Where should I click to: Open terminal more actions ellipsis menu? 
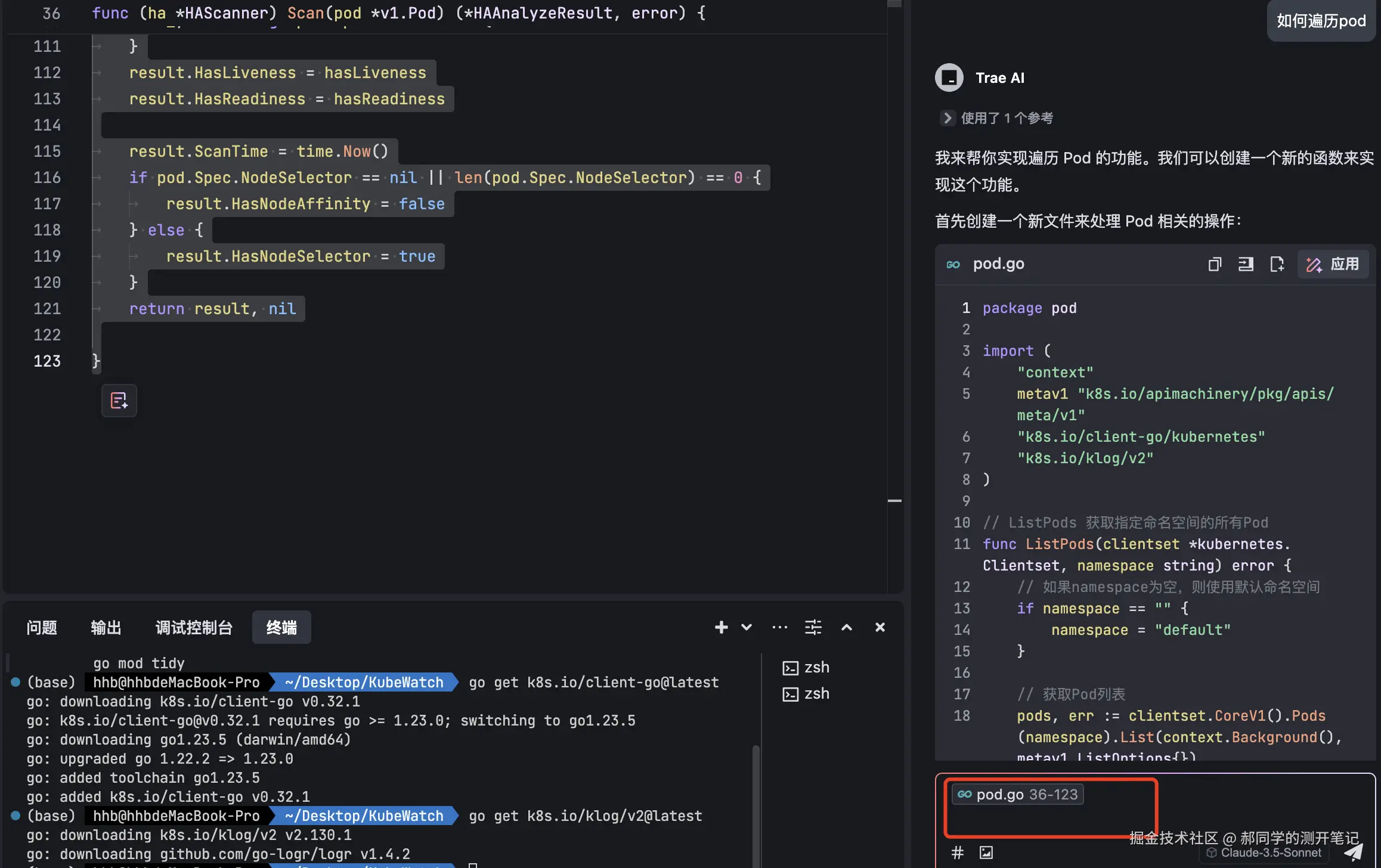779,627
